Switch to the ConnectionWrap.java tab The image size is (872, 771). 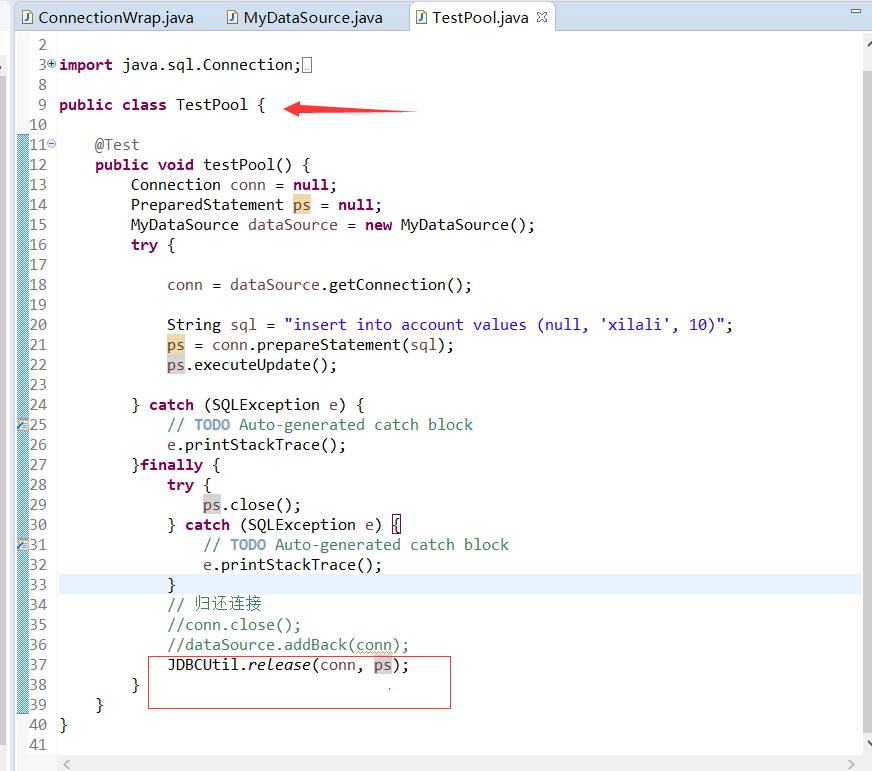(x=108, y=18)
